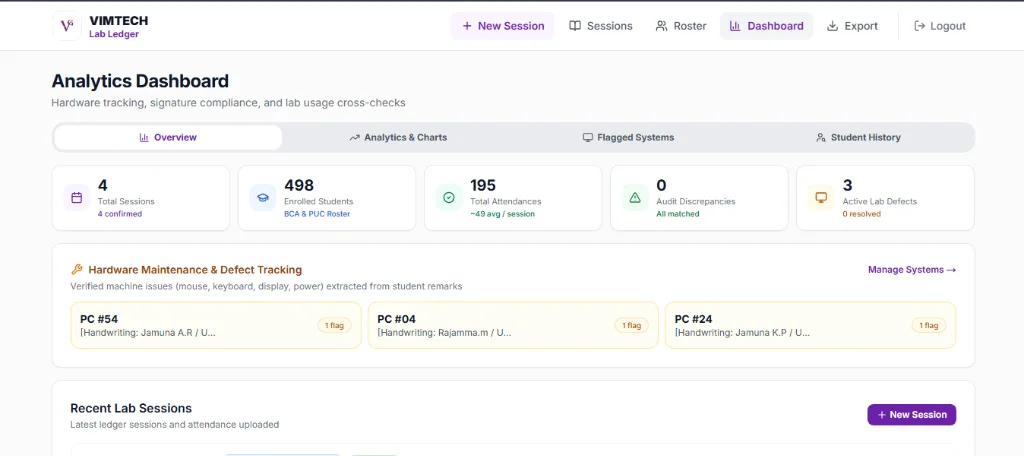Image resolution: width=1024 pixels, height=456 pixels.
Task: Switch to the Overview tab
Action: click(x=168, y=137)
